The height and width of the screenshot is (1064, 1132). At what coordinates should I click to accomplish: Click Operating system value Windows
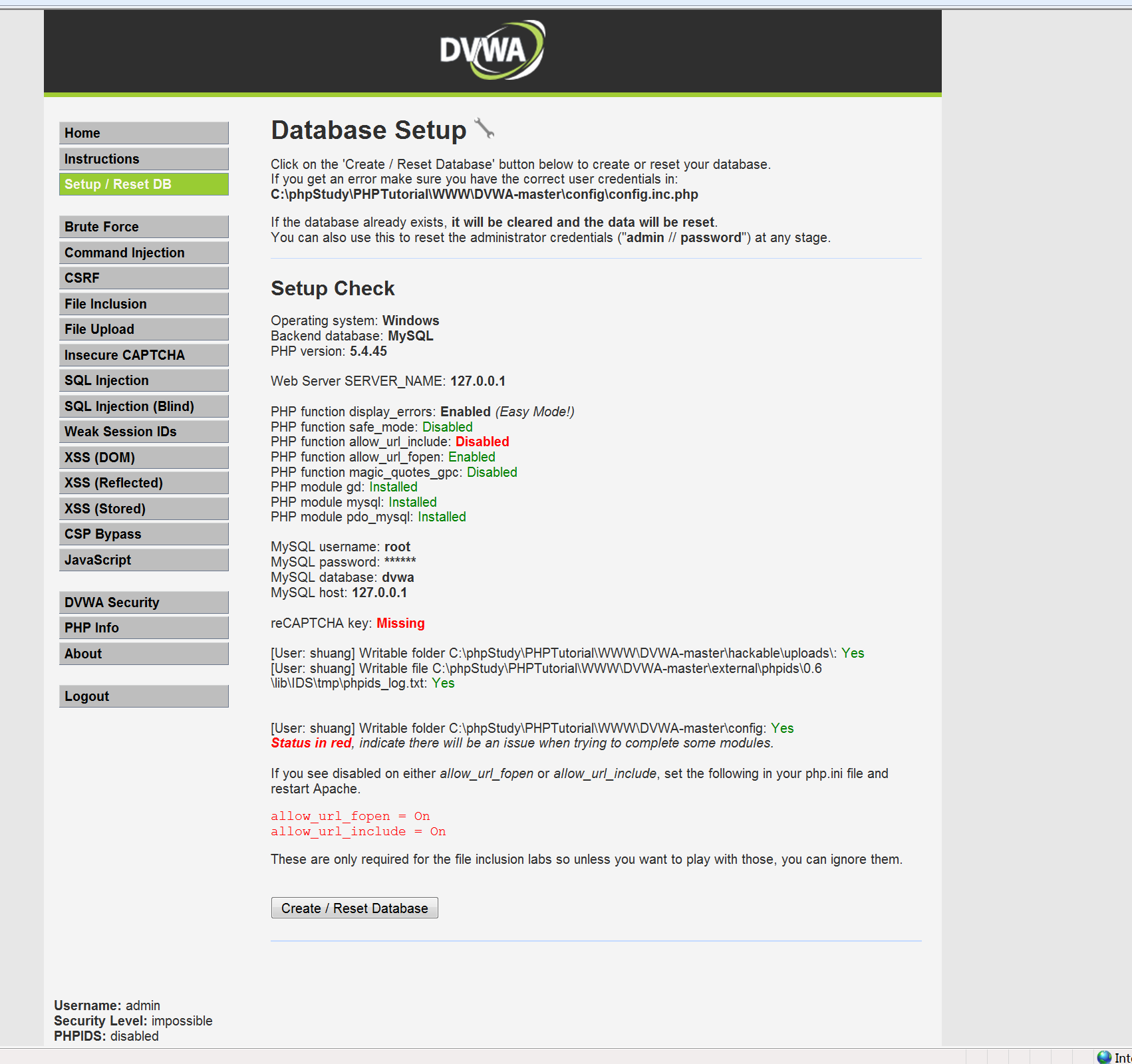(x=410, y=321)
